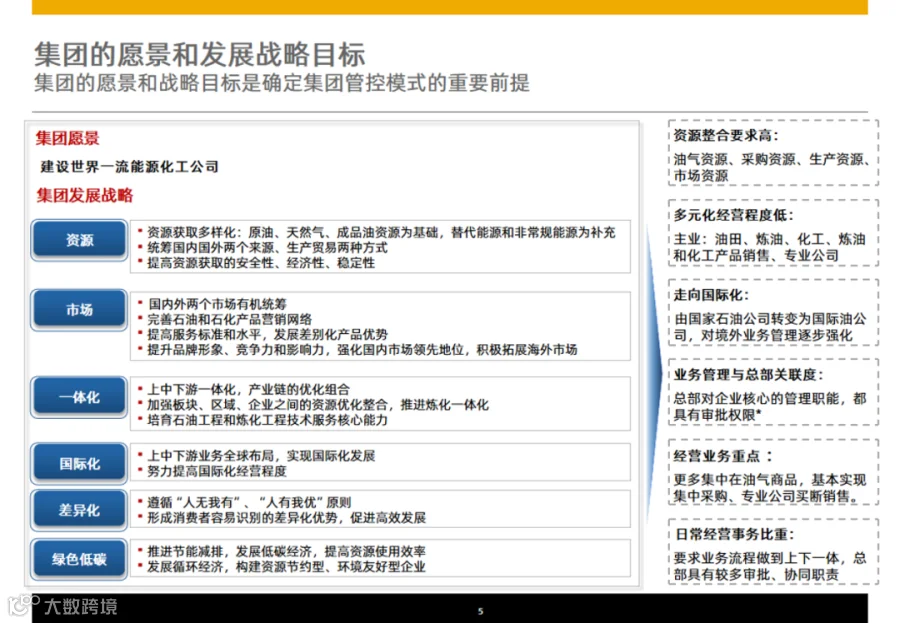This screenshot has height=623, width=900.
Task: Select the text 主业：油田、炼油、化工
Action: (x=769, y=247)
